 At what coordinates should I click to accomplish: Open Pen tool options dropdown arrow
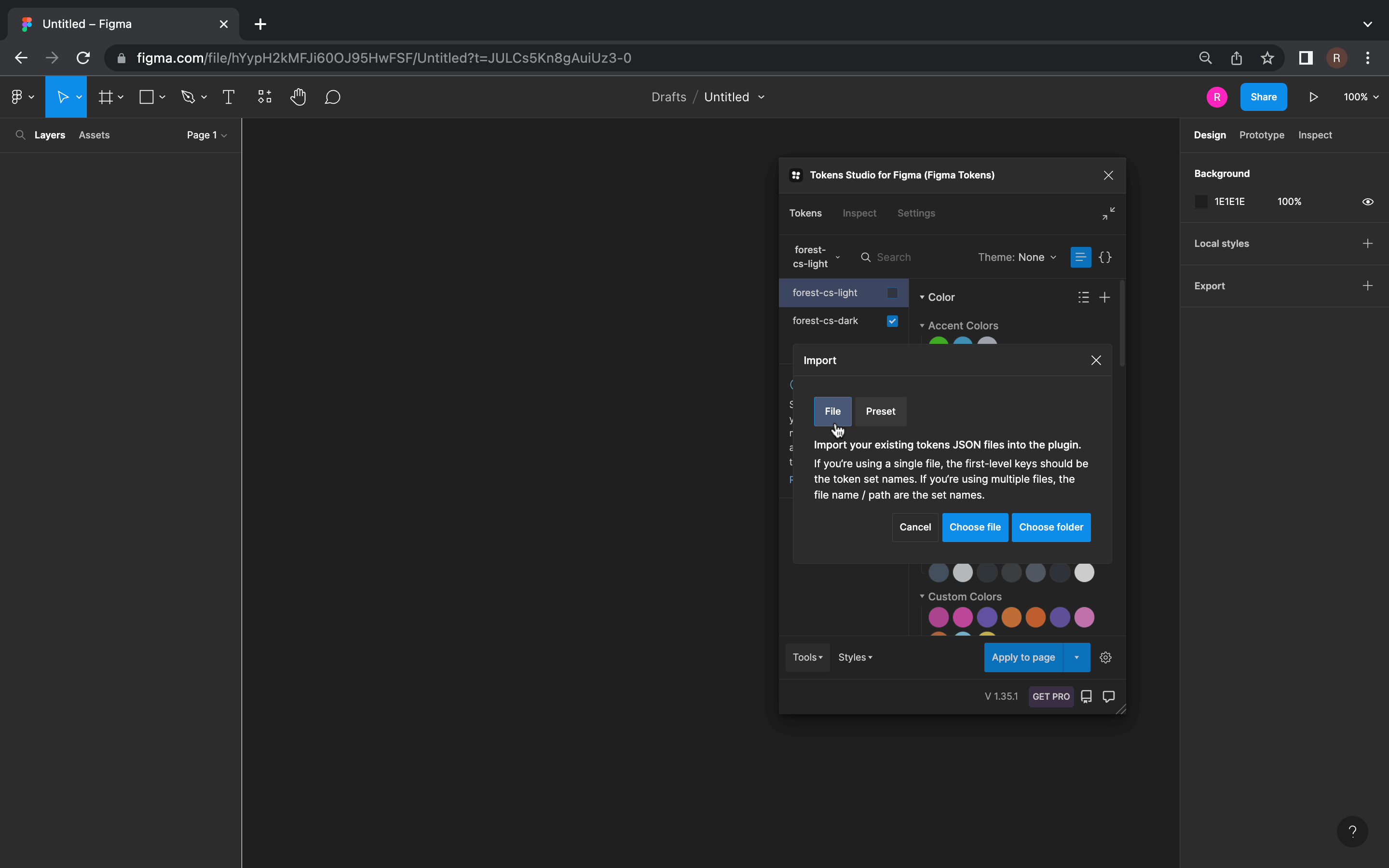[204, 97]
